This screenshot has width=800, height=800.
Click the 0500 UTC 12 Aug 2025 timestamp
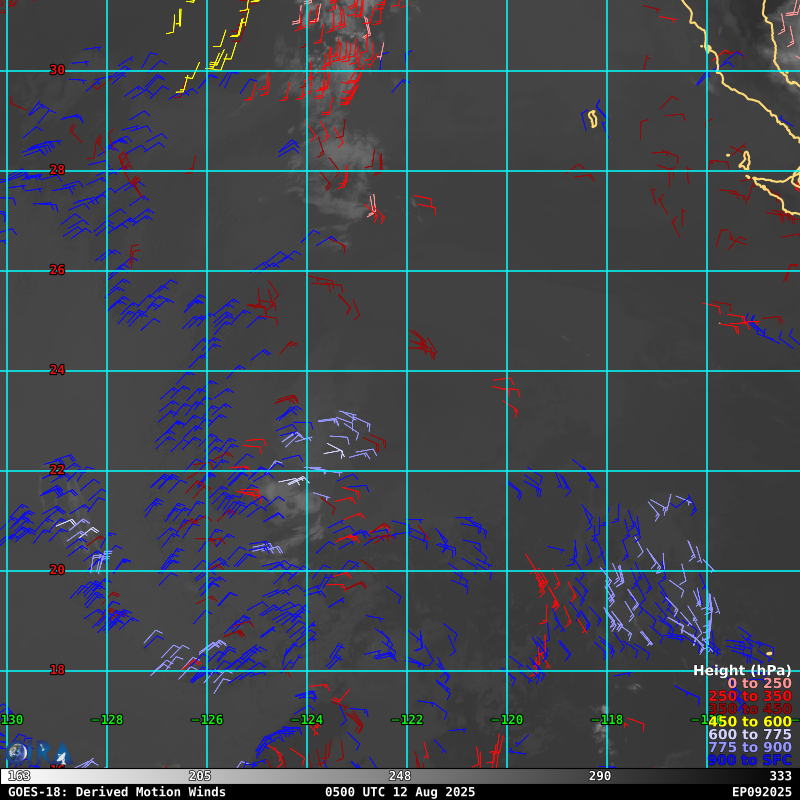(400, 792)
